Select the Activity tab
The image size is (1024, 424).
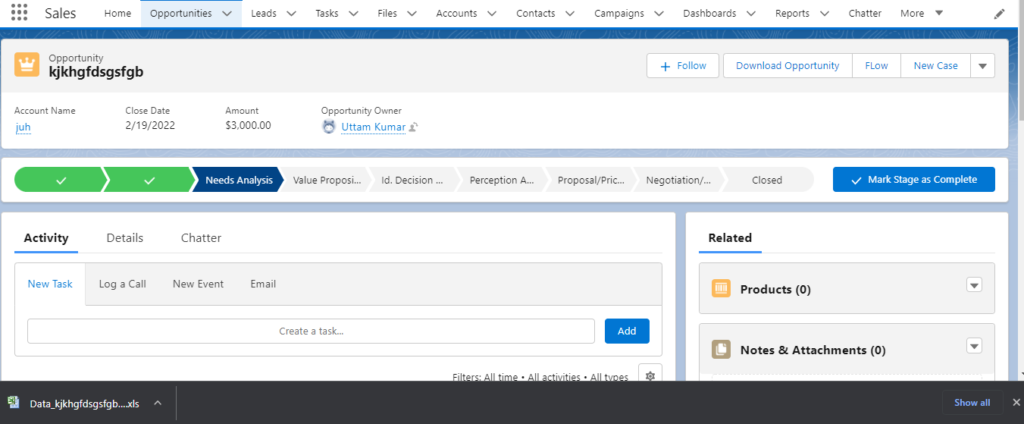click(x=46, y=238)
